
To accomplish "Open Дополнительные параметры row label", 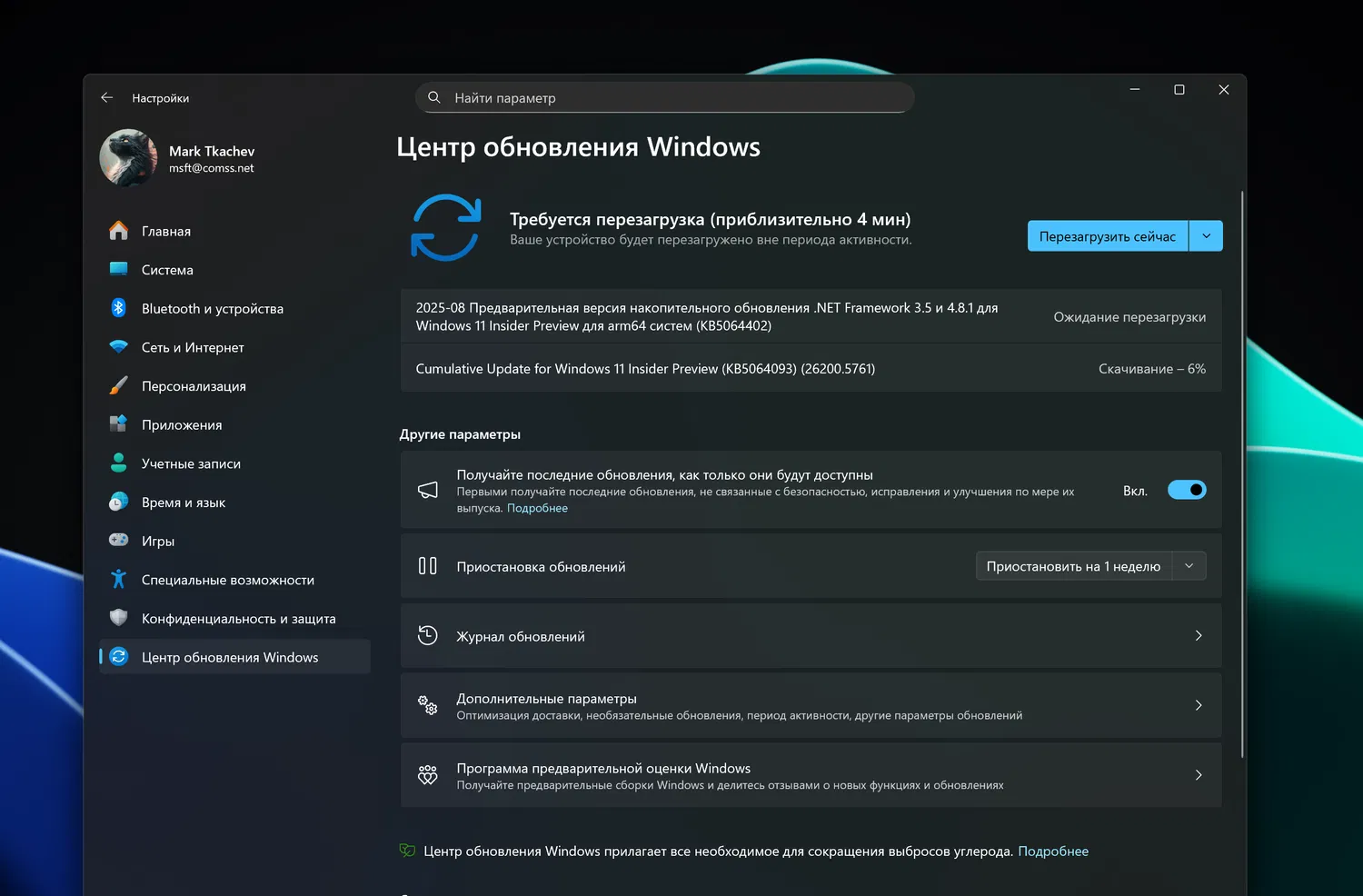I will (x=546, y=698).
